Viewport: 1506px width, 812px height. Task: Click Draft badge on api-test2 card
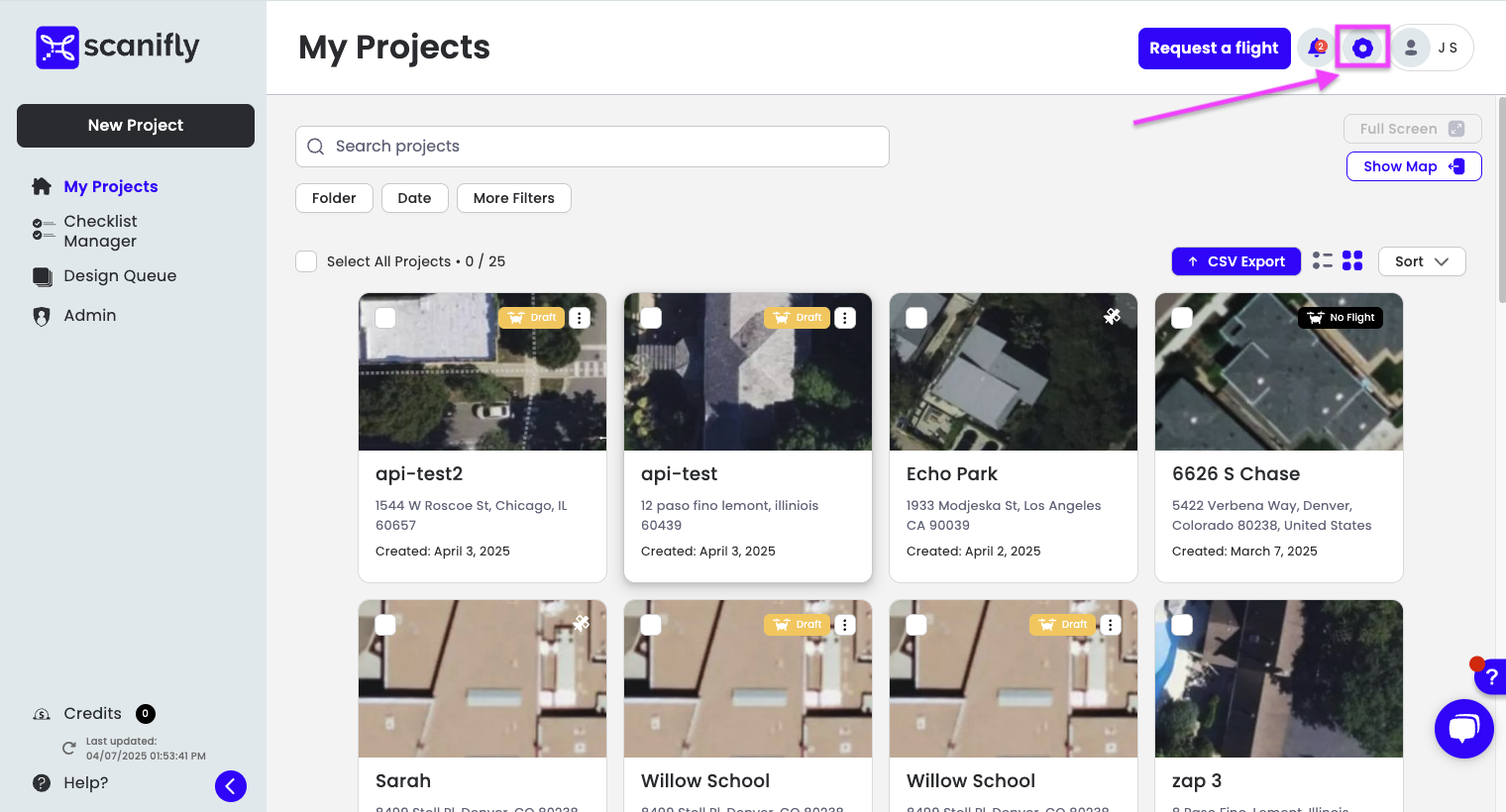tap(532, 318)
